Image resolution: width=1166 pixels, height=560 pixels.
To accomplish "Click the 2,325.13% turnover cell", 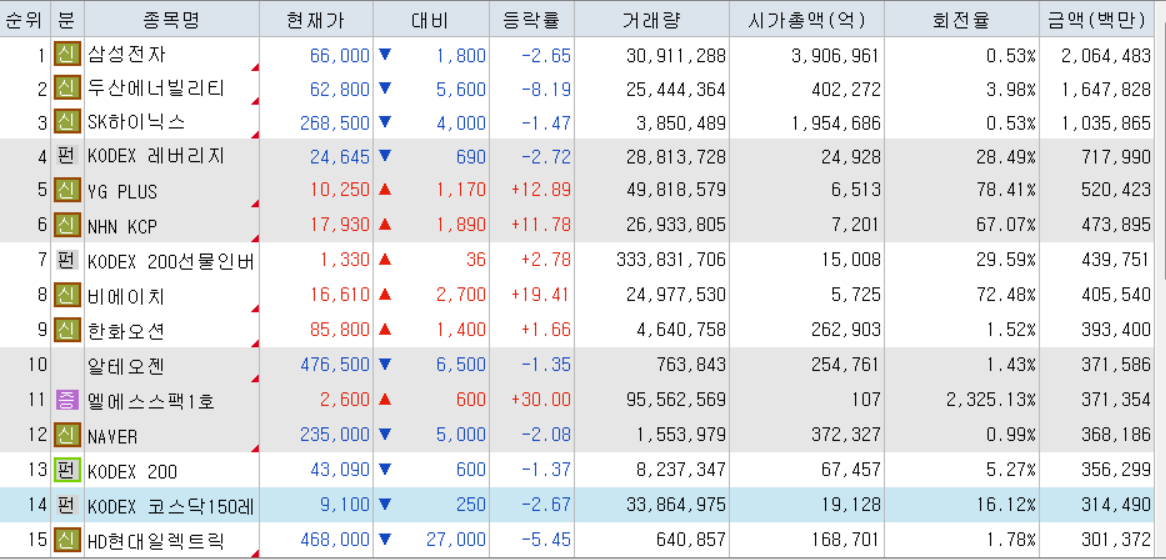I will point(991,399).
